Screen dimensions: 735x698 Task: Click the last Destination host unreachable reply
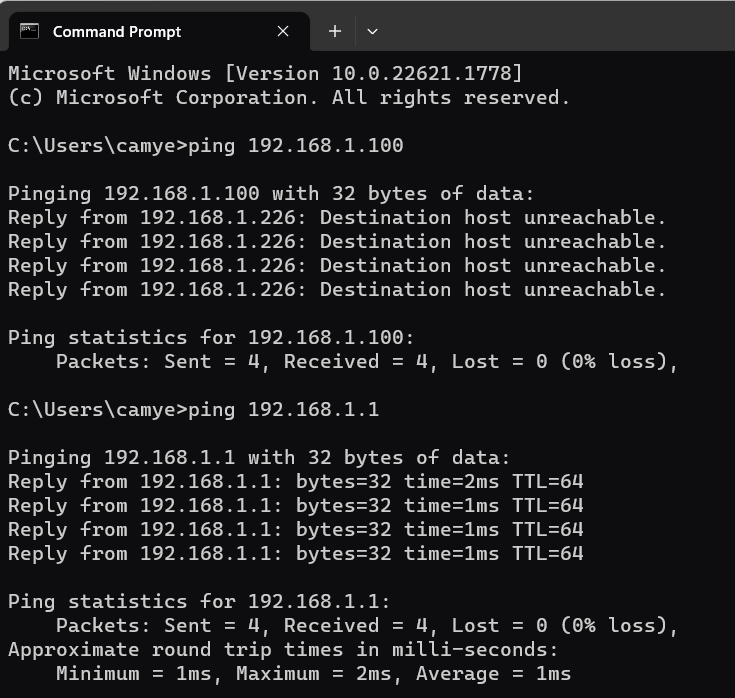coord(337,289)
